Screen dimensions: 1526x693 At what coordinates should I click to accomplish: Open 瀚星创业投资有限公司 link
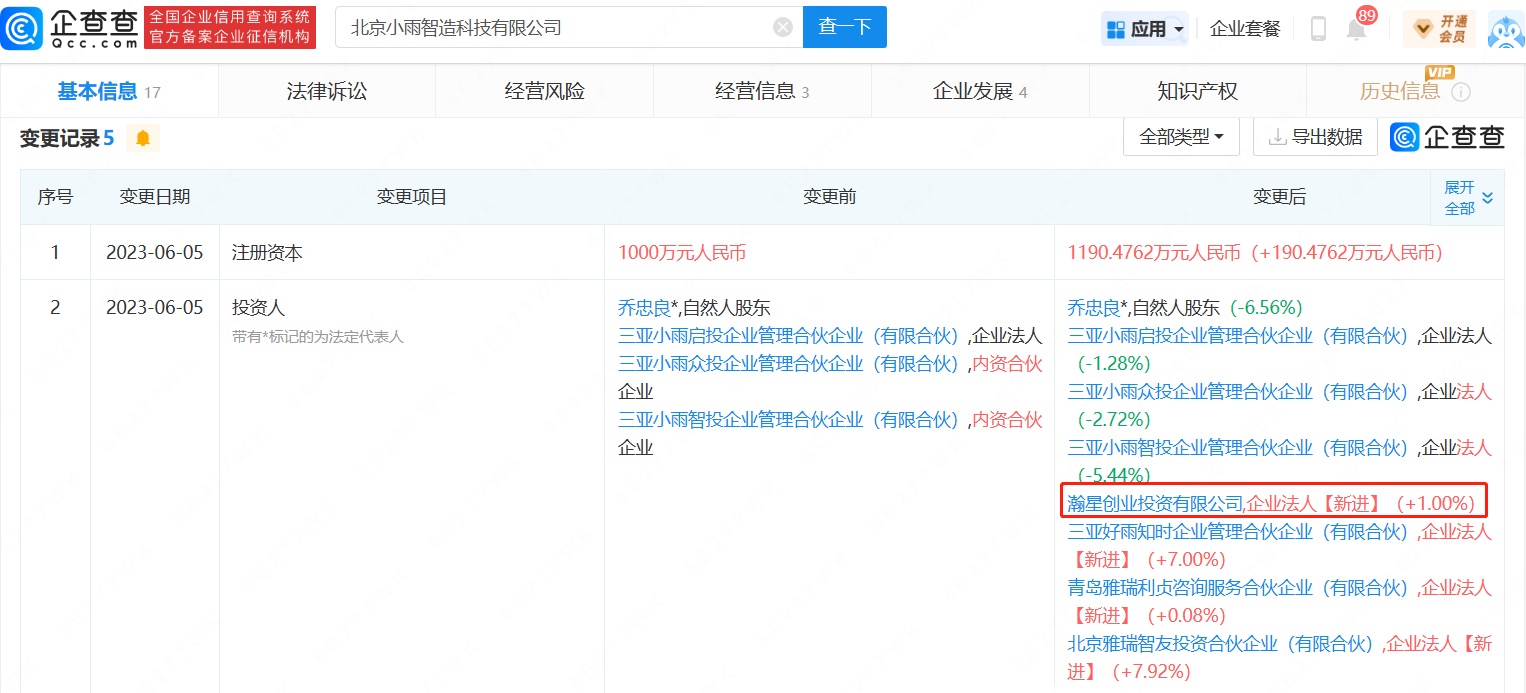tap(1155, 503)
